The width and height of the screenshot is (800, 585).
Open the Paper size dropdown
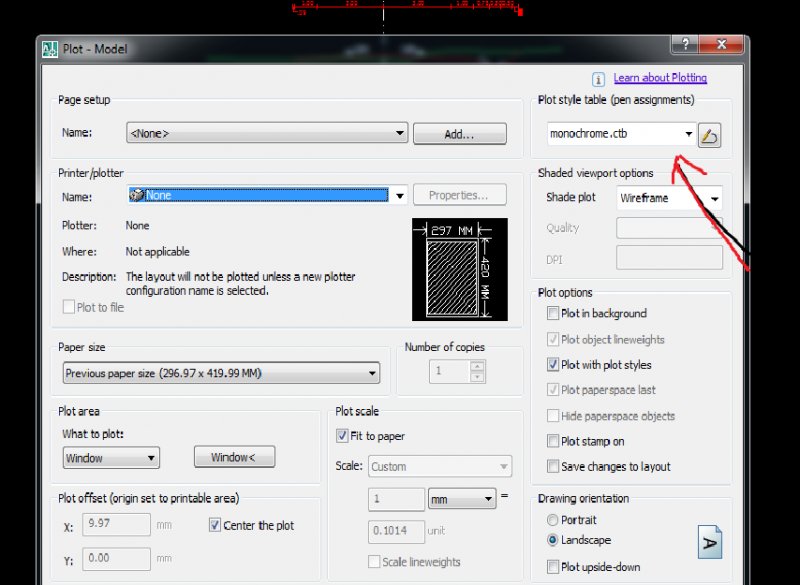tap(221, 373)
